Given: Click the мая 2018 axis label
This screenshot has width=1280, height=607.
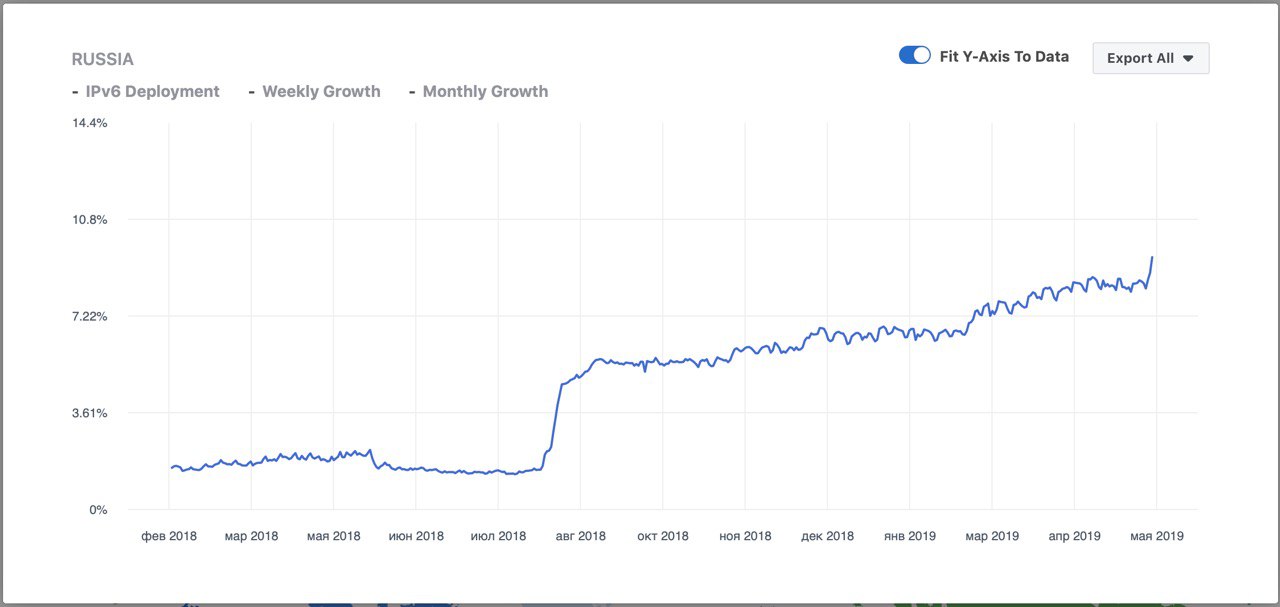Looking at the screenshot, I should (x=333, y=536).
